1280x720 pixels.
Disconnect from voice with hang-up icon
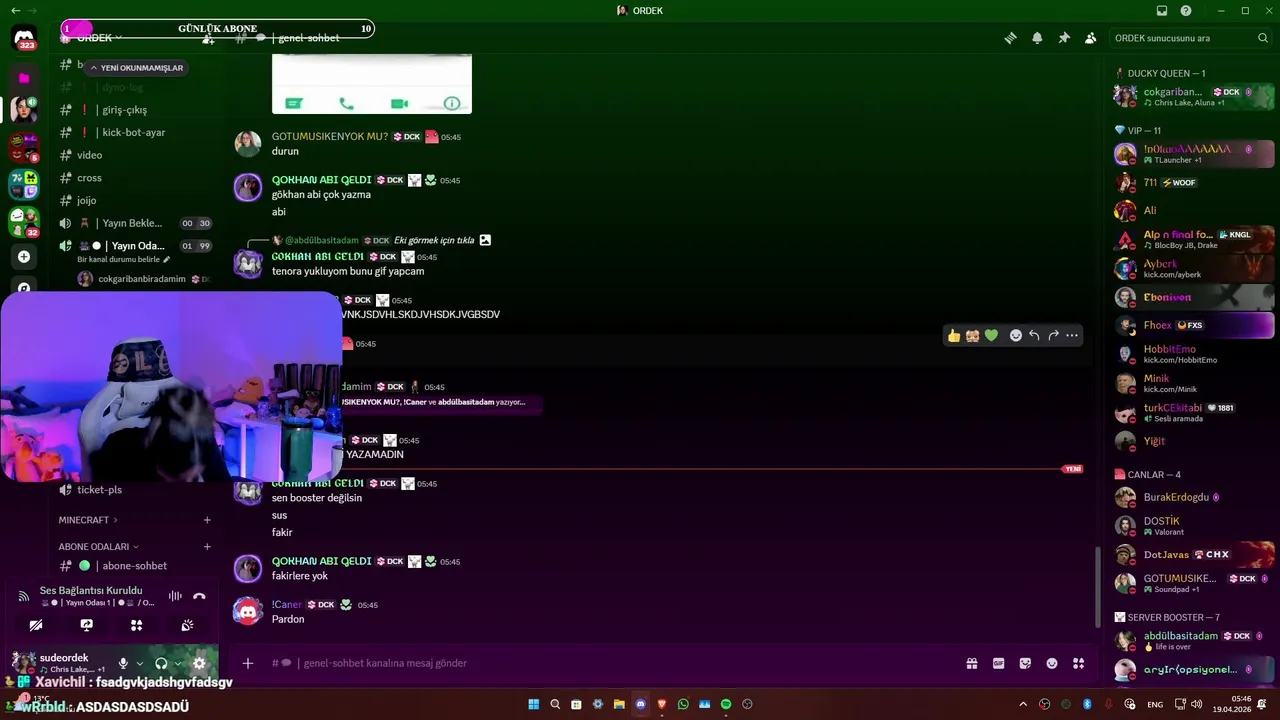pos(199,596)
